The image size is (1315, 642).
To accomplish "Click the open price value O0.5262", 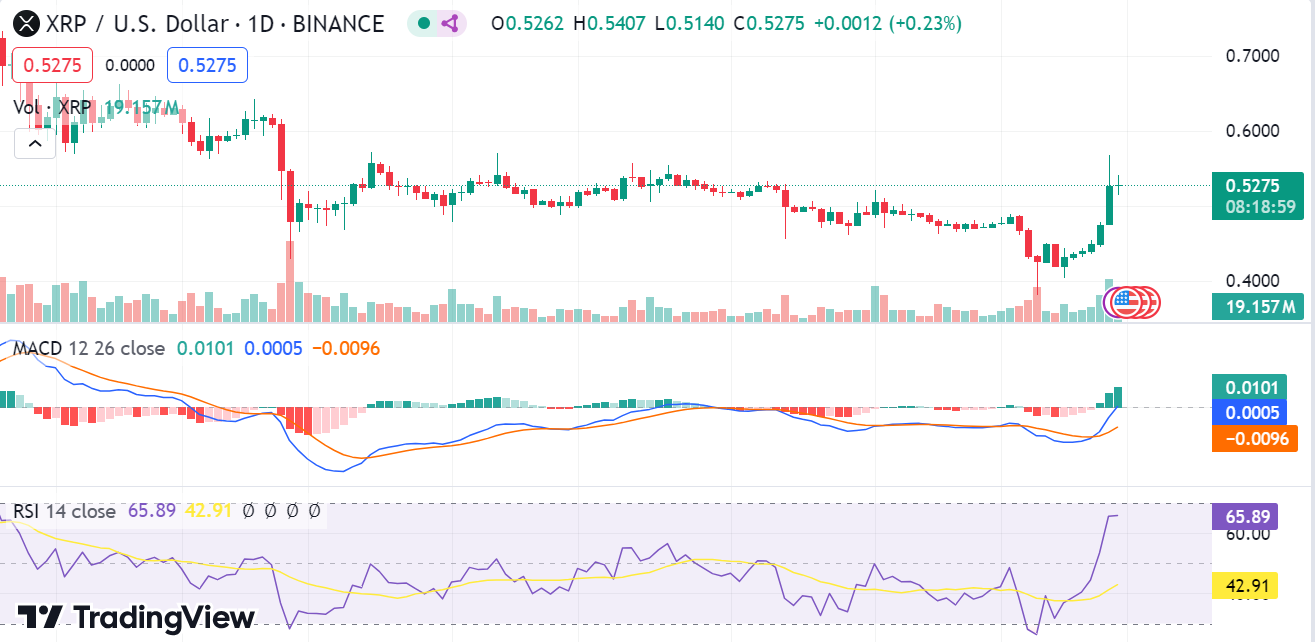I will point(528,23).
